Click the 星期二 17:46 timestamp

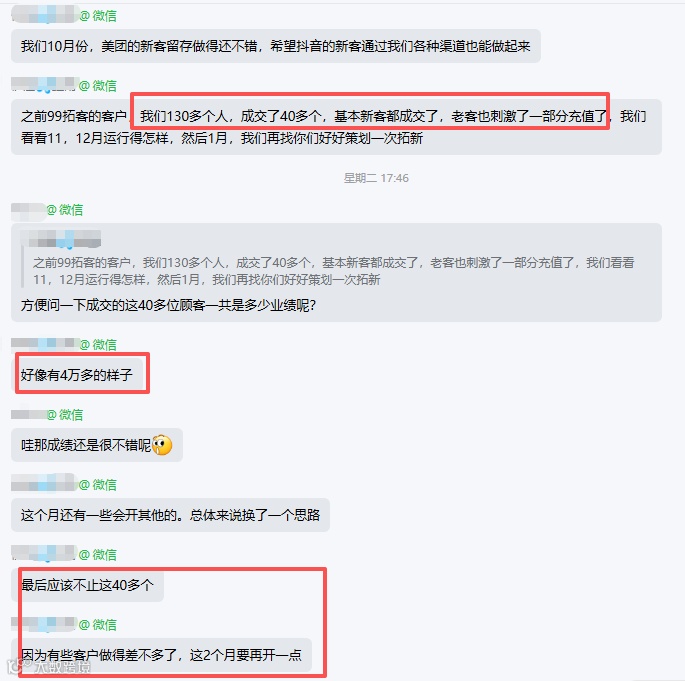coord(376,178)
